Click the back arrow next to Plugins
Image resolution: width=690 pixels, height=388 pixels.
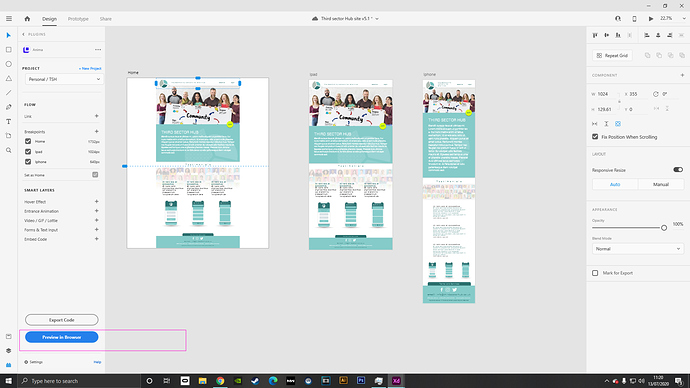point(23,34)
